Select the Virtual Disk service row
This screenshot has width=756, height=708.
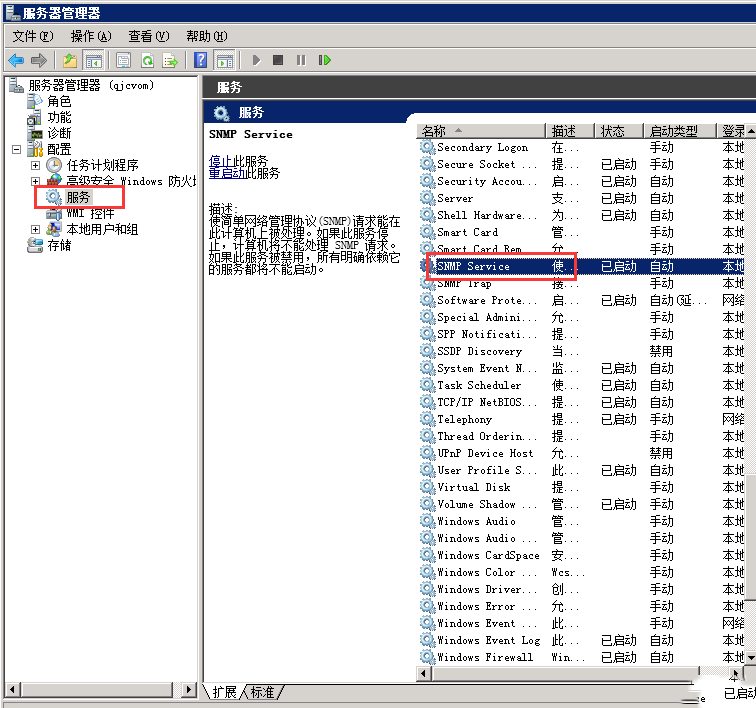581,487
